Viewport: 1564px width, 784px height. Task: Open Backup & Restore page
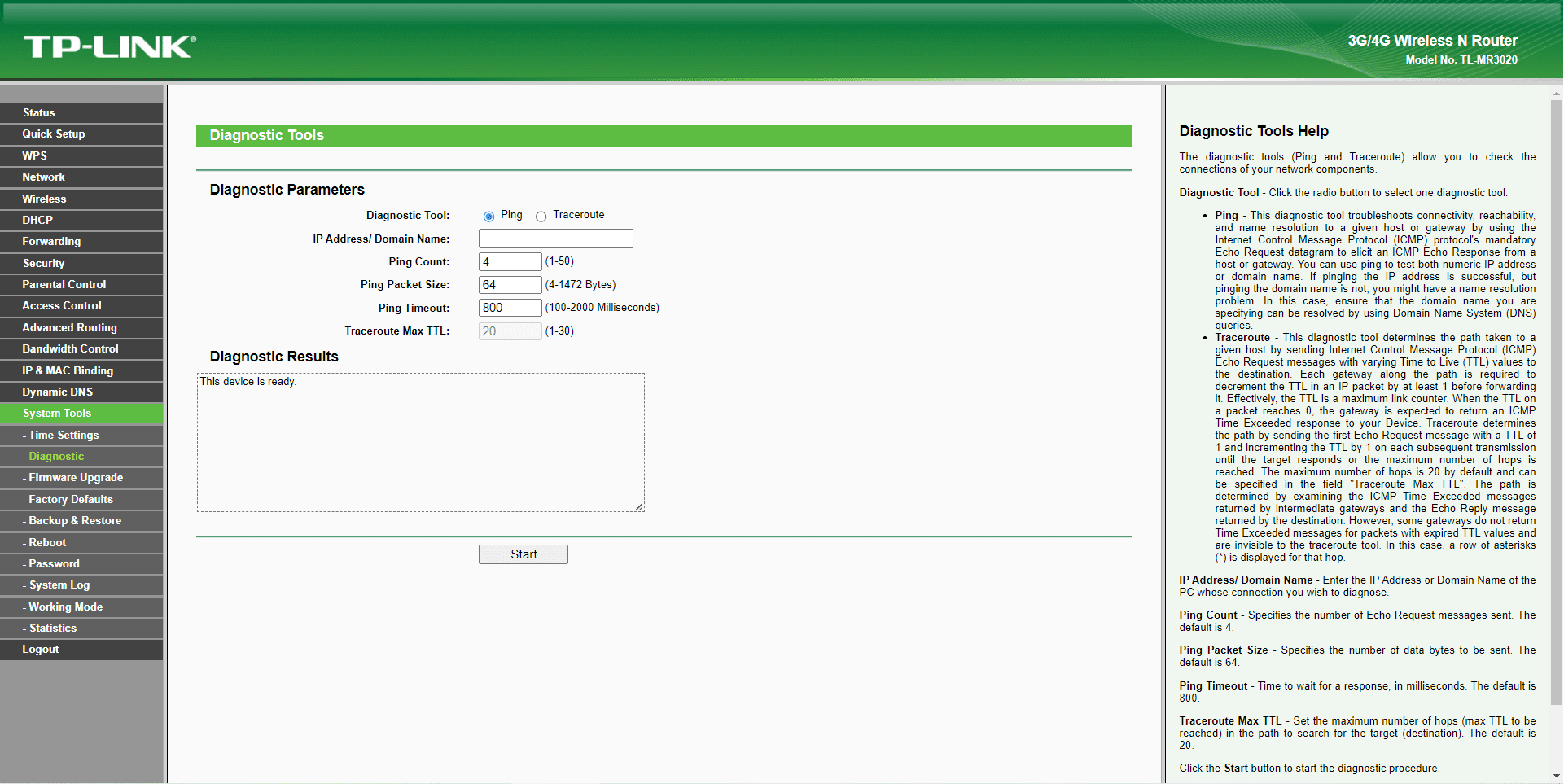(81, 520)
